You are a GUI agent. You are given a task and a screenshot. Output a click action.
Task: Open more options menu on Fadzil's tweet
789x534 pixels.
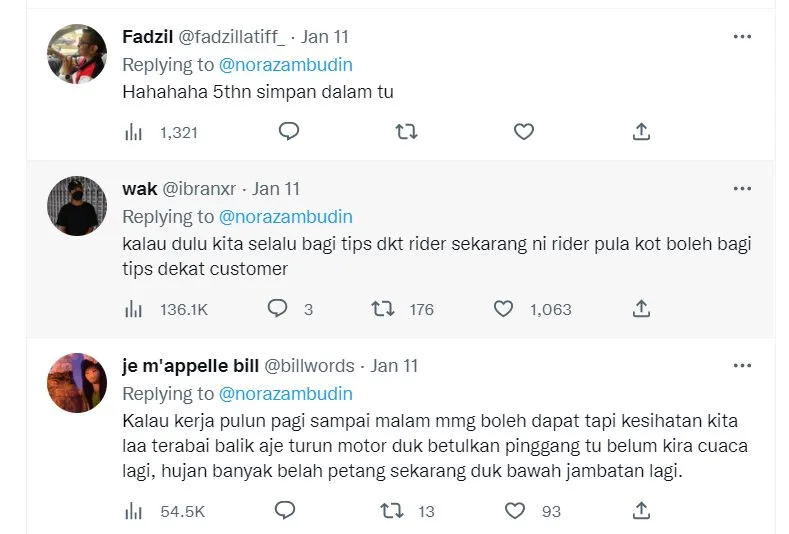(742, 37)
